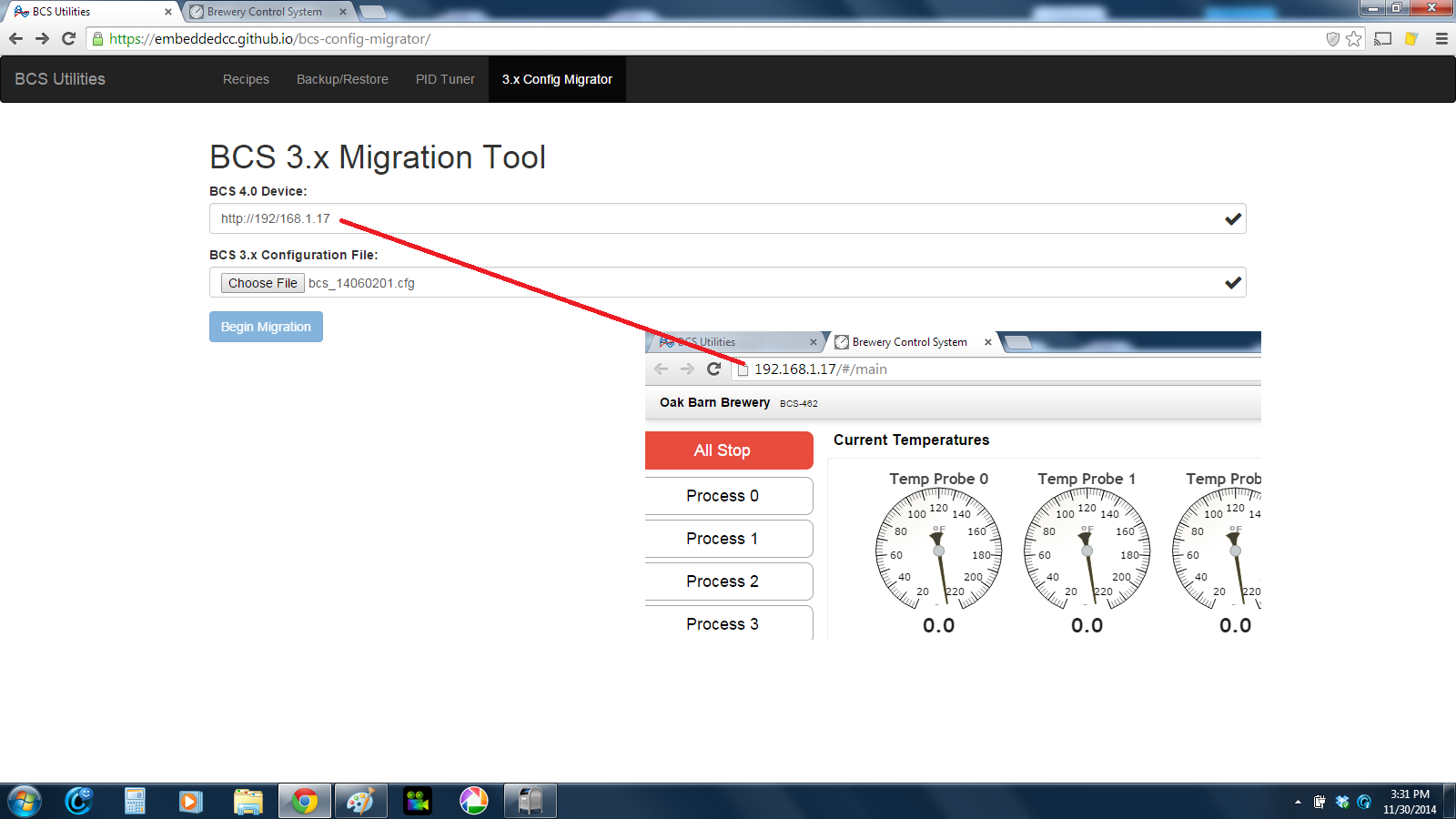Open Windows Media Player from taskbar
The width and height of the screenshot is (1456, 819).
190,802
